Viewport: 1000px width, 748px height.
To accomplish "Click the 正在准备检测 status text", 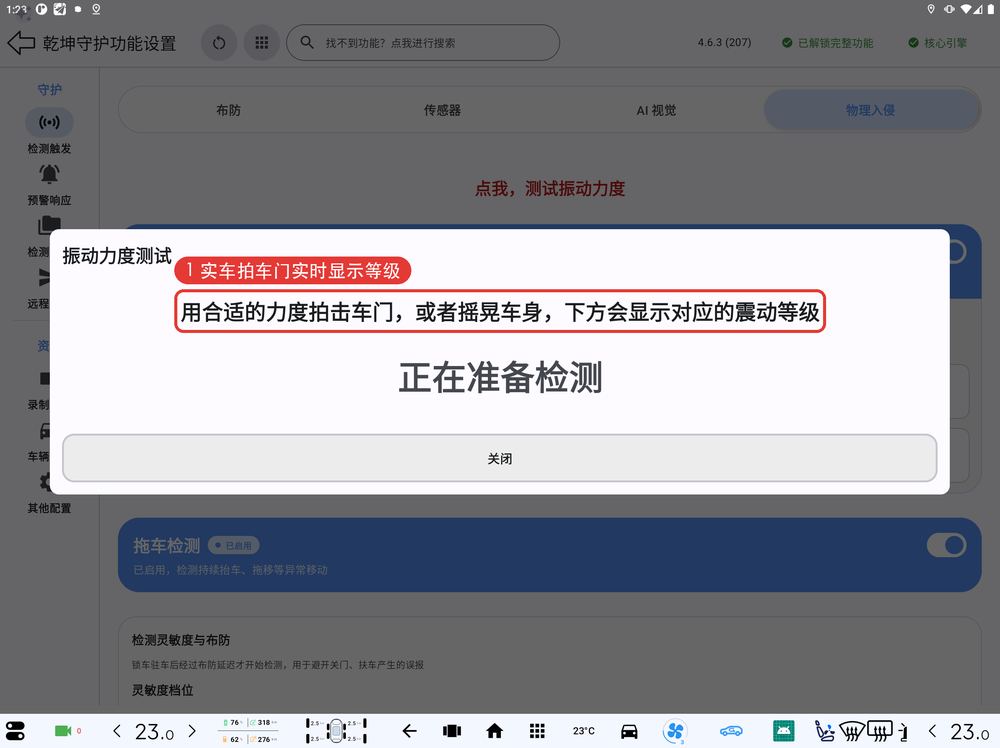I will coord(500,378).
